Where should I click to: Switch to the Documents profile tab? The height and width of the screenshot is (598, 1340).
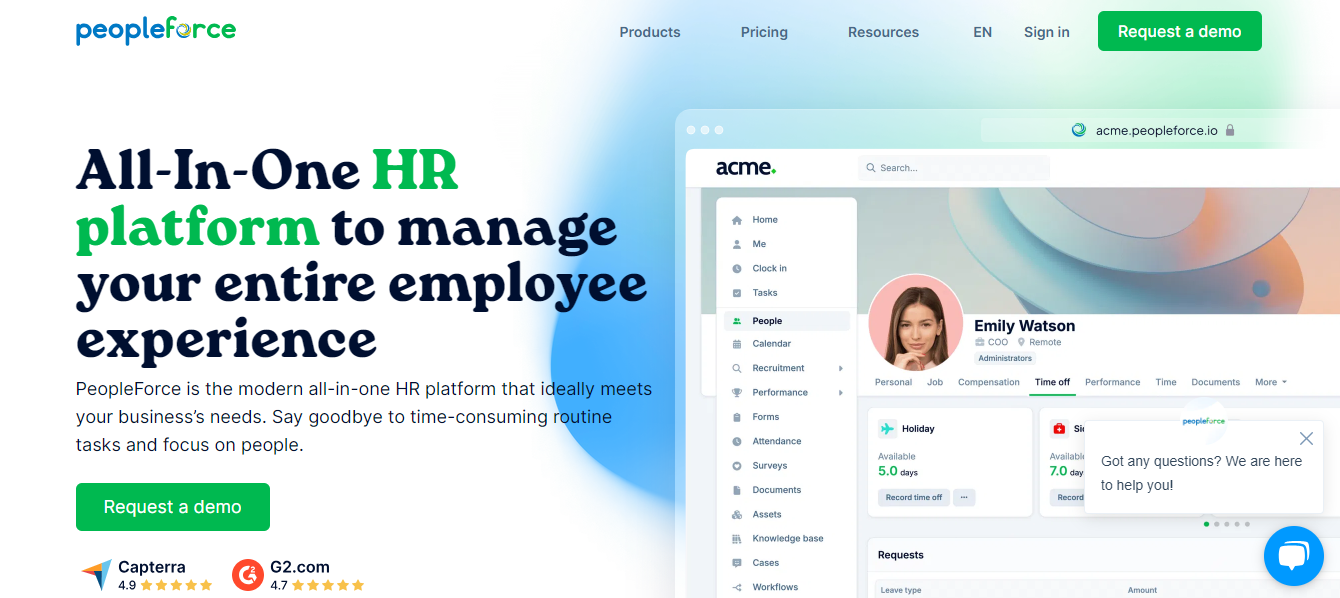pyautogui.click(x=1216, y=382)
